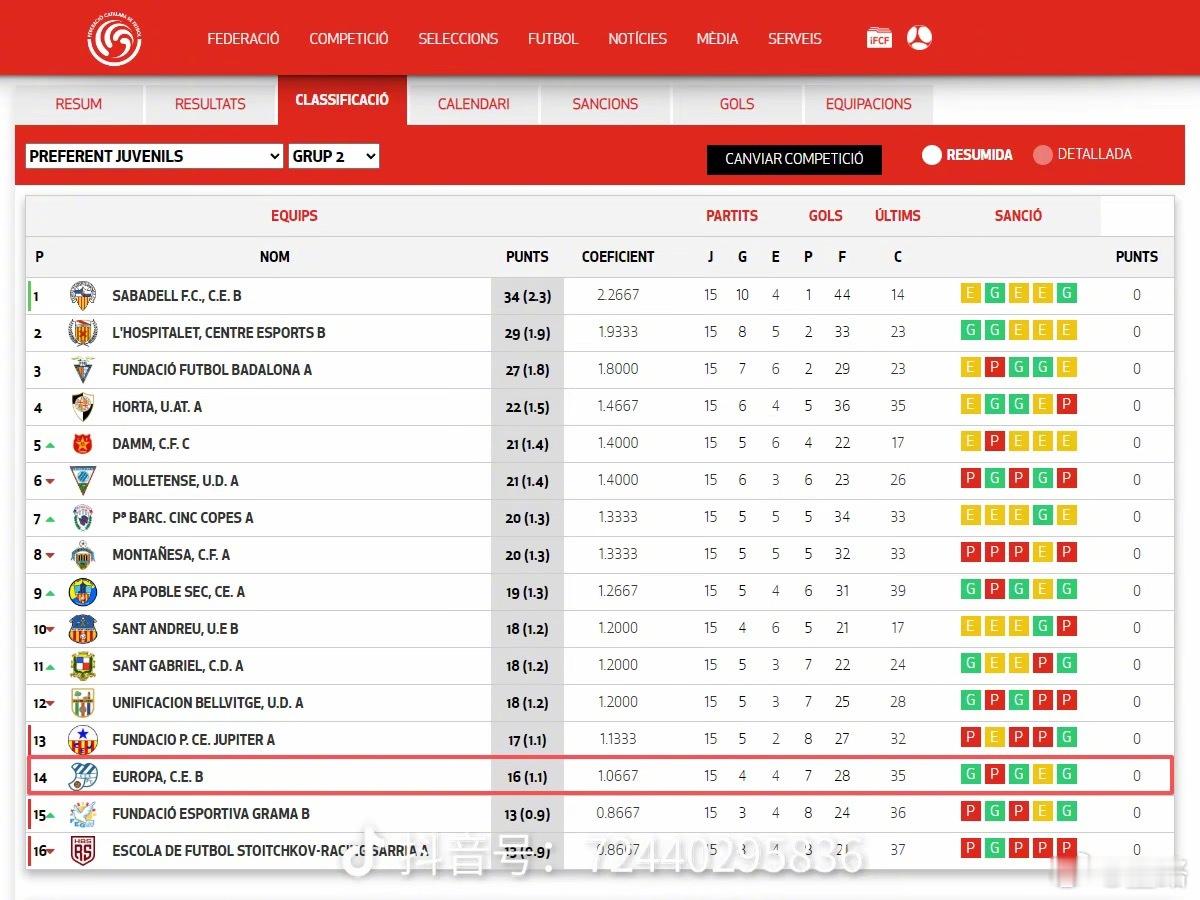Click L'Hospitalet team crest
The height and width of the screenshot is (900, 1200).
[x=83, y=332]
